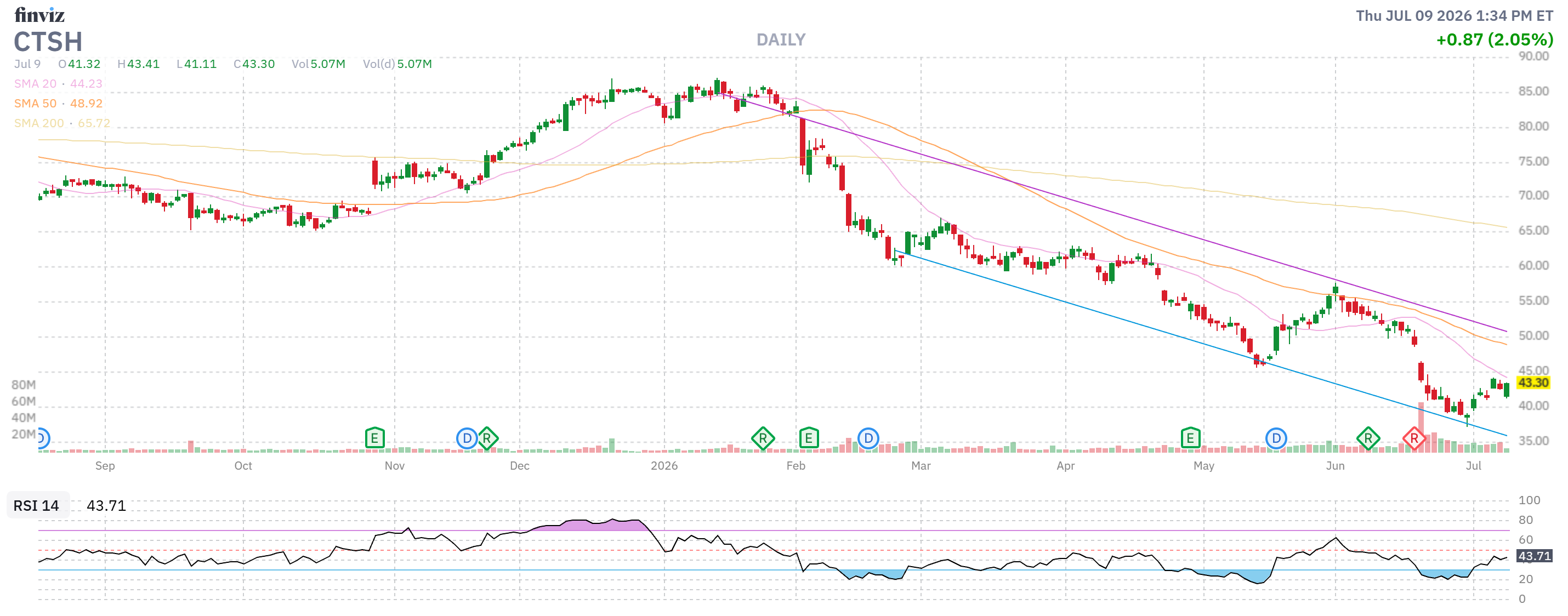Click the green R marker near December
This screenshot has height=616, width=1568.
click(487, 438)
